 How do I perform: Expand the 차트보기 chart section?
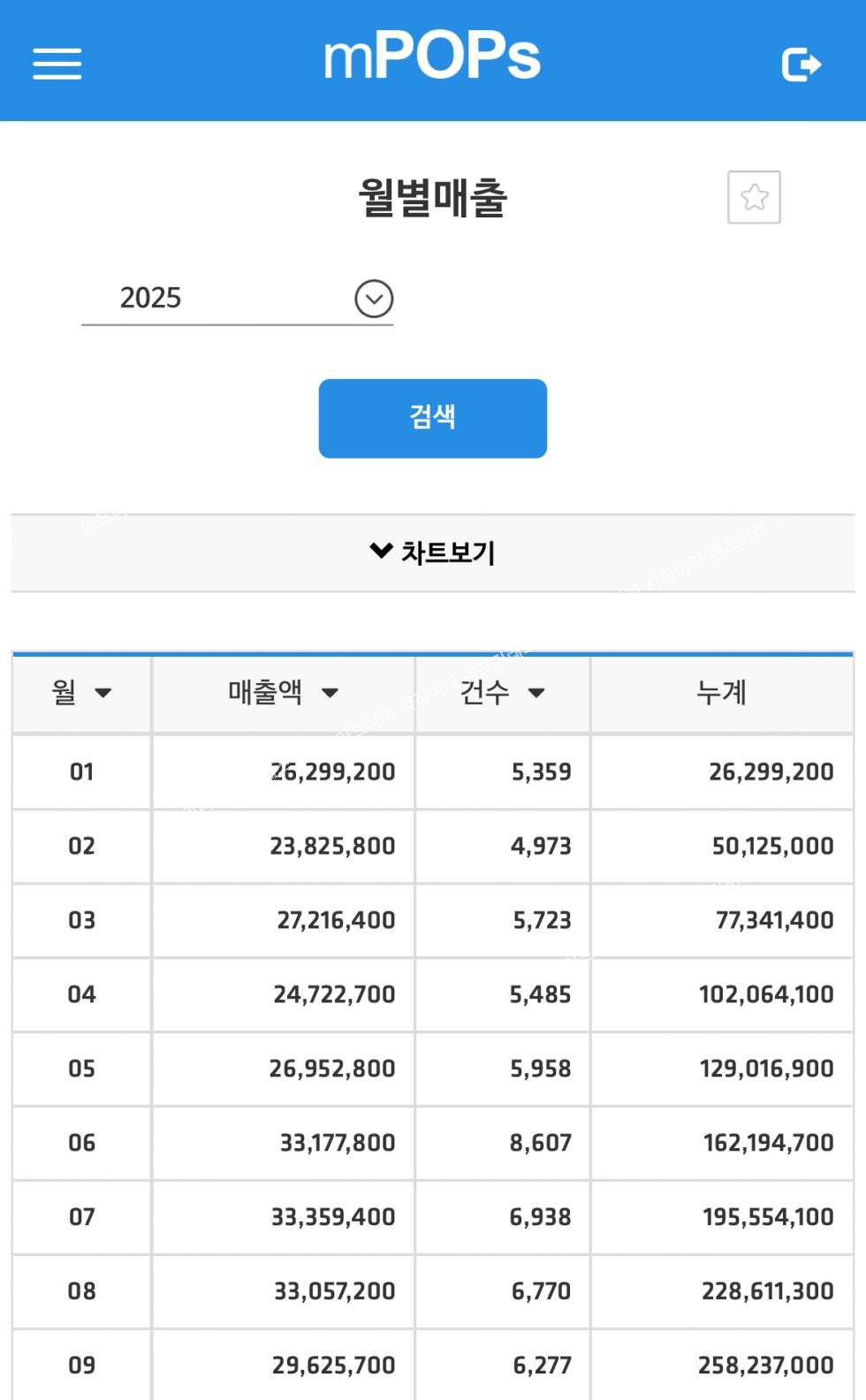[433, 553]
